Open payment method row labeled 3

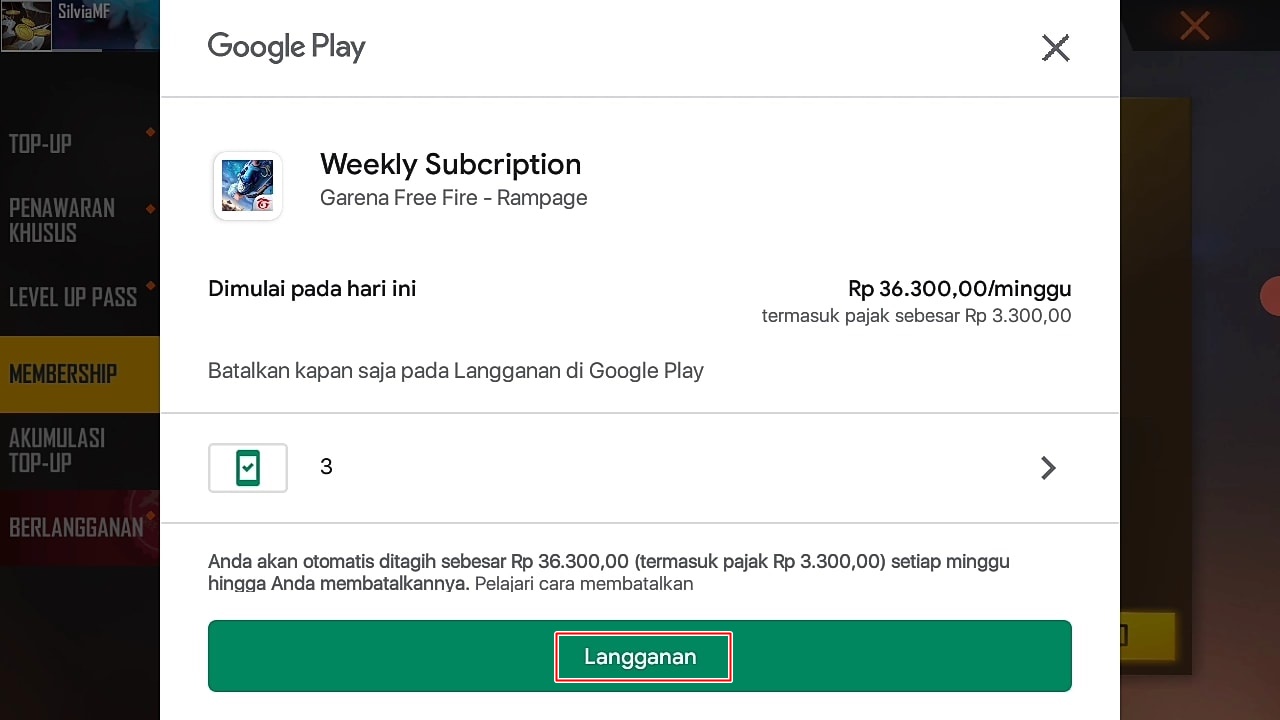pos(640,468)
